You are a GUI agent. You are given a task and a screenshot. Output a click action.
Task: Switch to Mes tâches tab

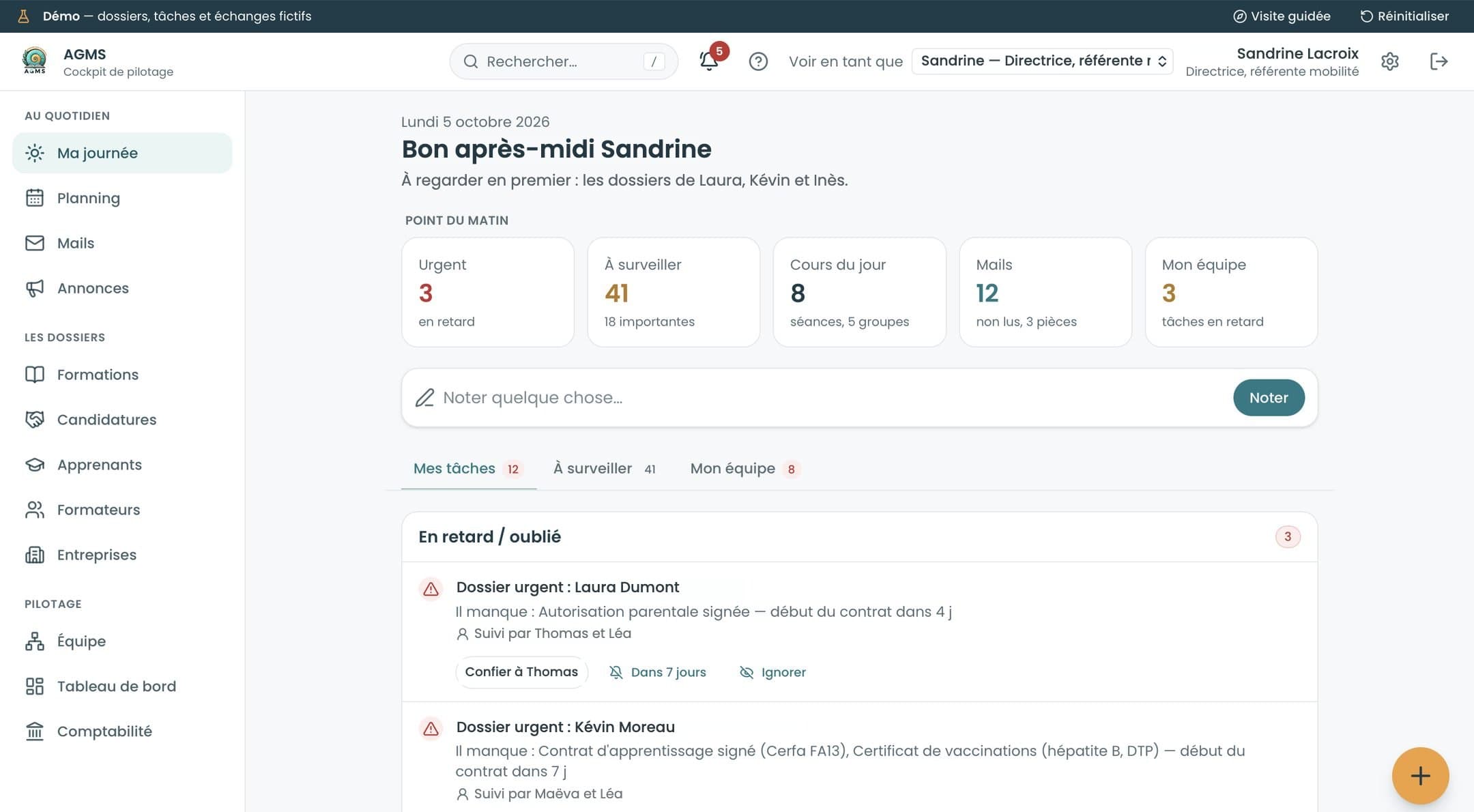pos(468,469)
